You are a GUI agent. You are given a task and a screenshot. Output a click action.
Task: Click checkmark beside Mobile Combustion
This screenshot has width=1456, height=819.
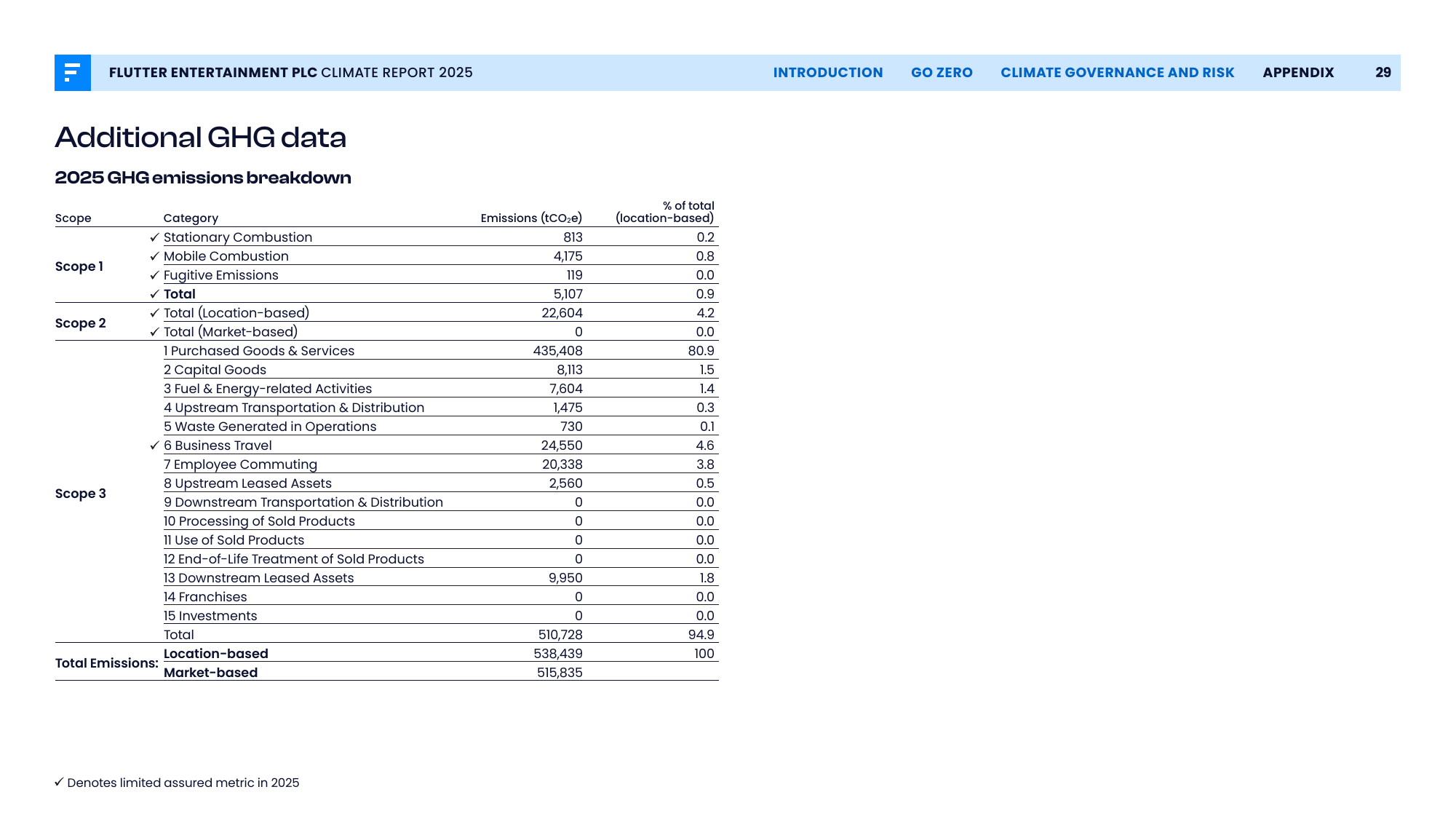click(154, 256)
